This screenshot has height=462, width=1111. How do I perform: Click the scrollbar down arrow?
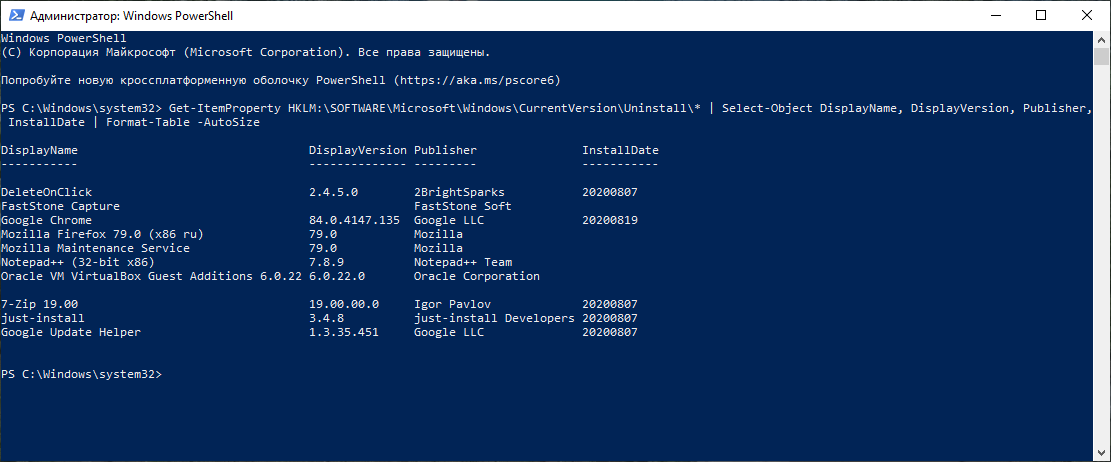(1100, 453)
